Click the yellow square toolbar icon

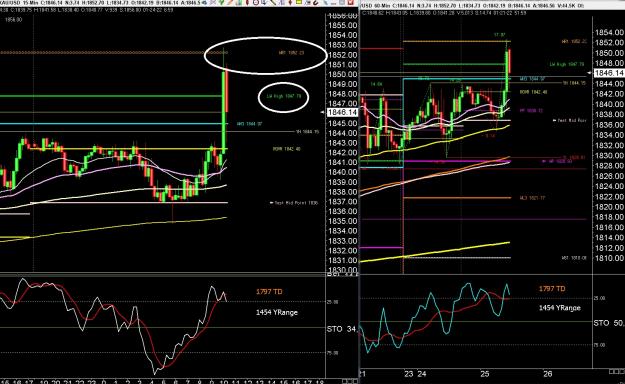tap(299, 2)
